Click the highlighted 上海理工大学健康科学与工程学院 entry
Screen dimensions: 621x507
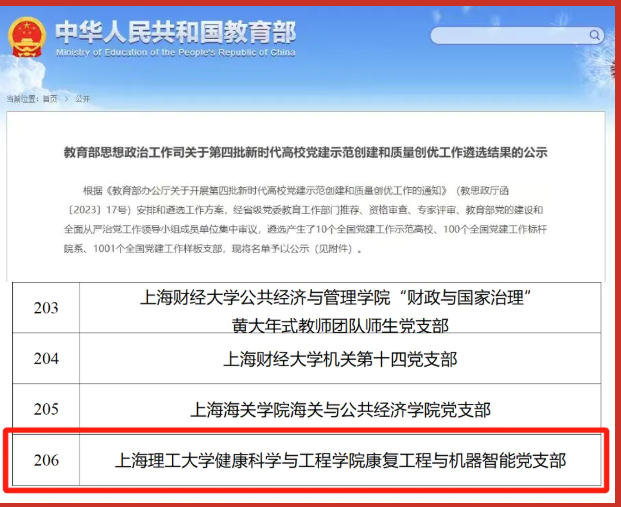[340, 461]
